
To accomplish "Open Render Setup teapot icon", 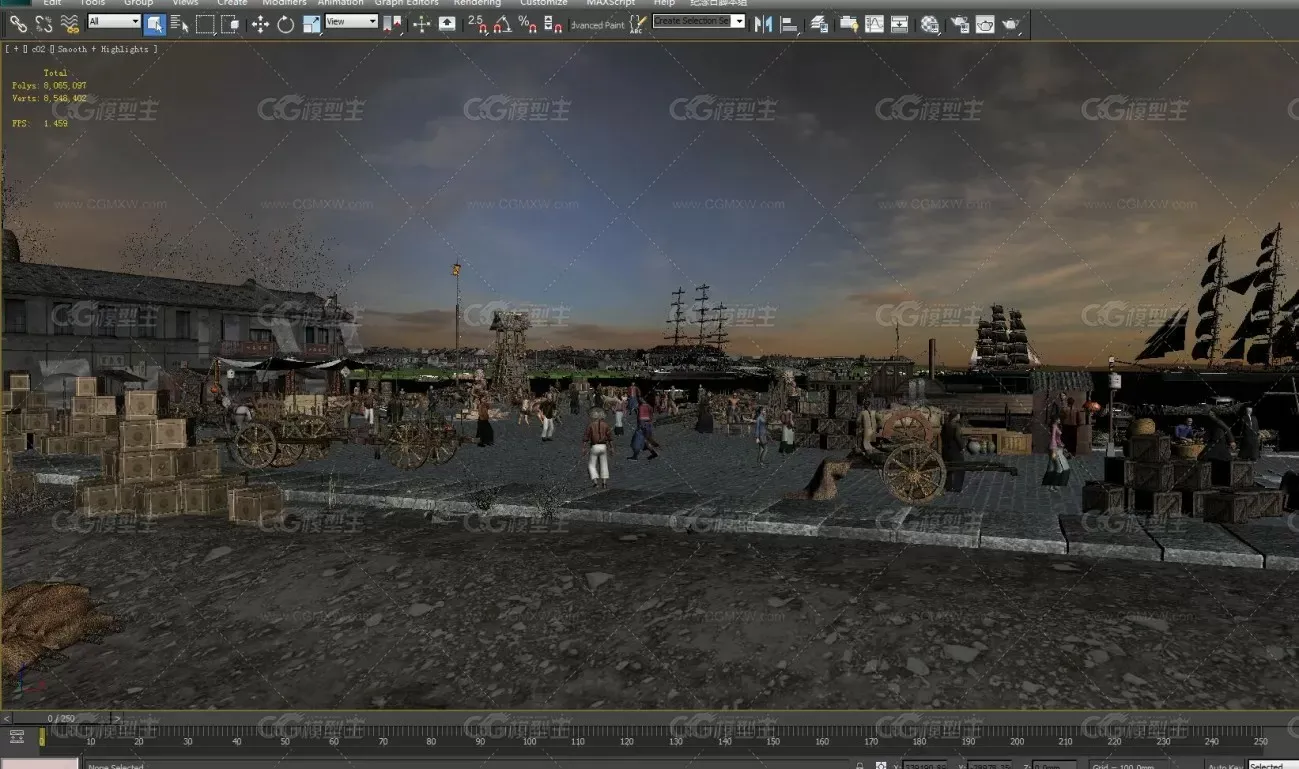I will click(960, 23).
